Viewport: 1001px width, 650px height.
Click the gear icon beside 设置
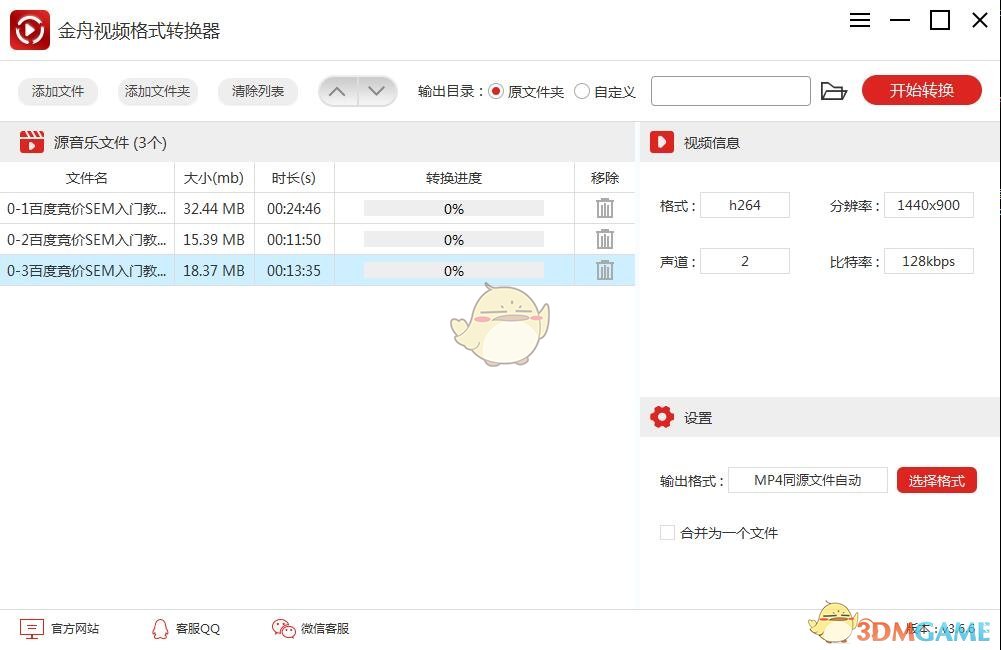(x=662, y=417)
